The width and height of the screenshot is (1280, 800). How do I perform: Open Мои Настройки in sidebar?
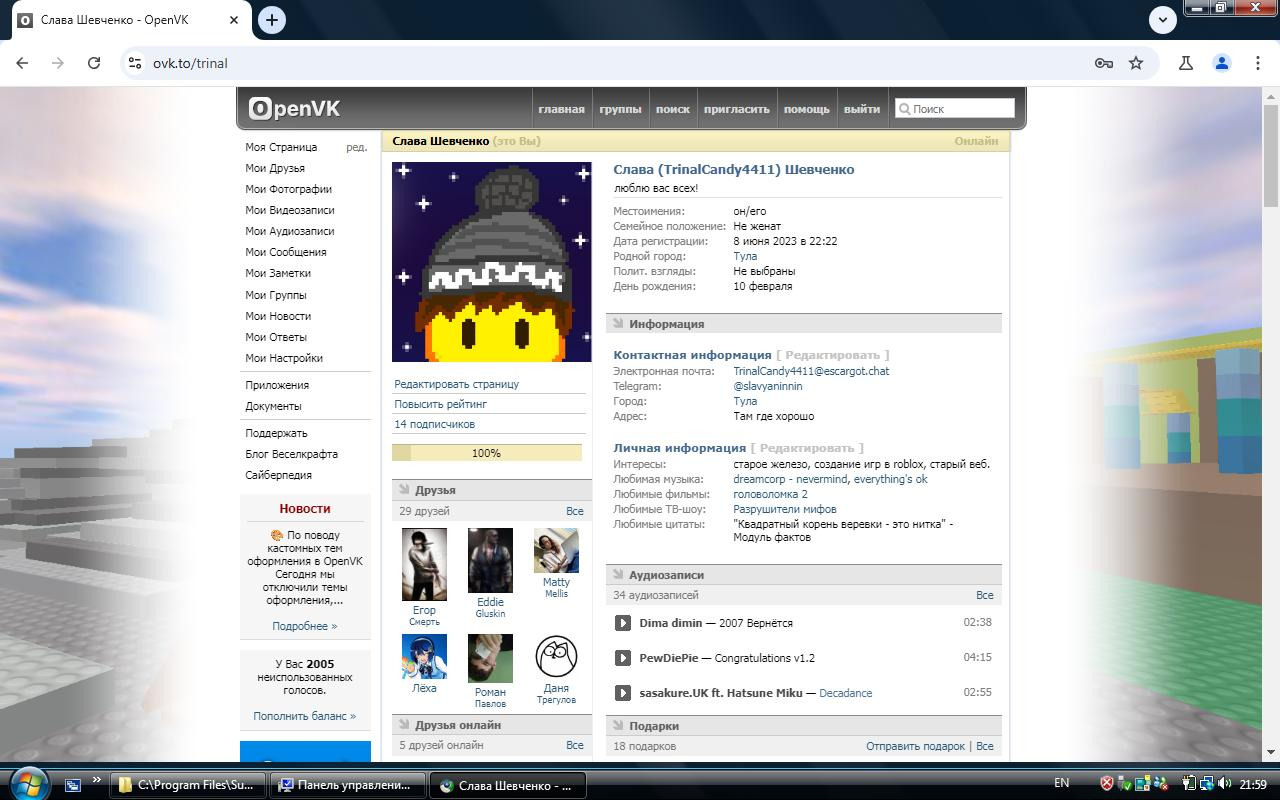click(284, 358)
